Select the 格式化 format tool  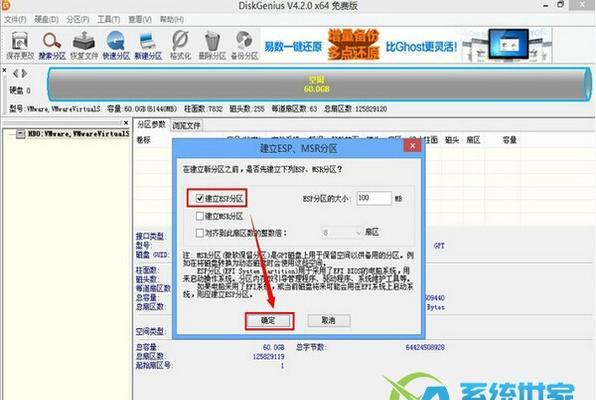[x=180, y=45]
